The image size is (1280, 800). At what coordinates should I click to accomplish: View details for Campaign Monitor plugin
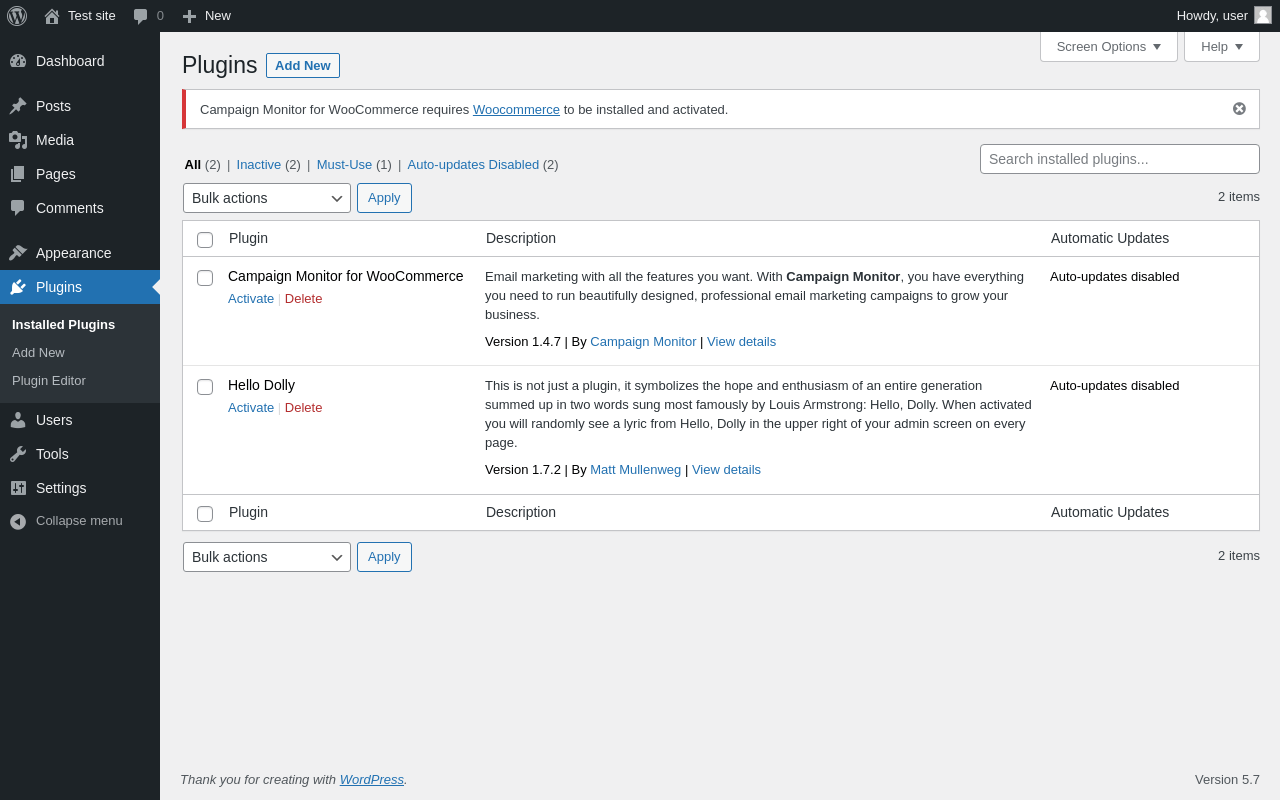point(741,342)
